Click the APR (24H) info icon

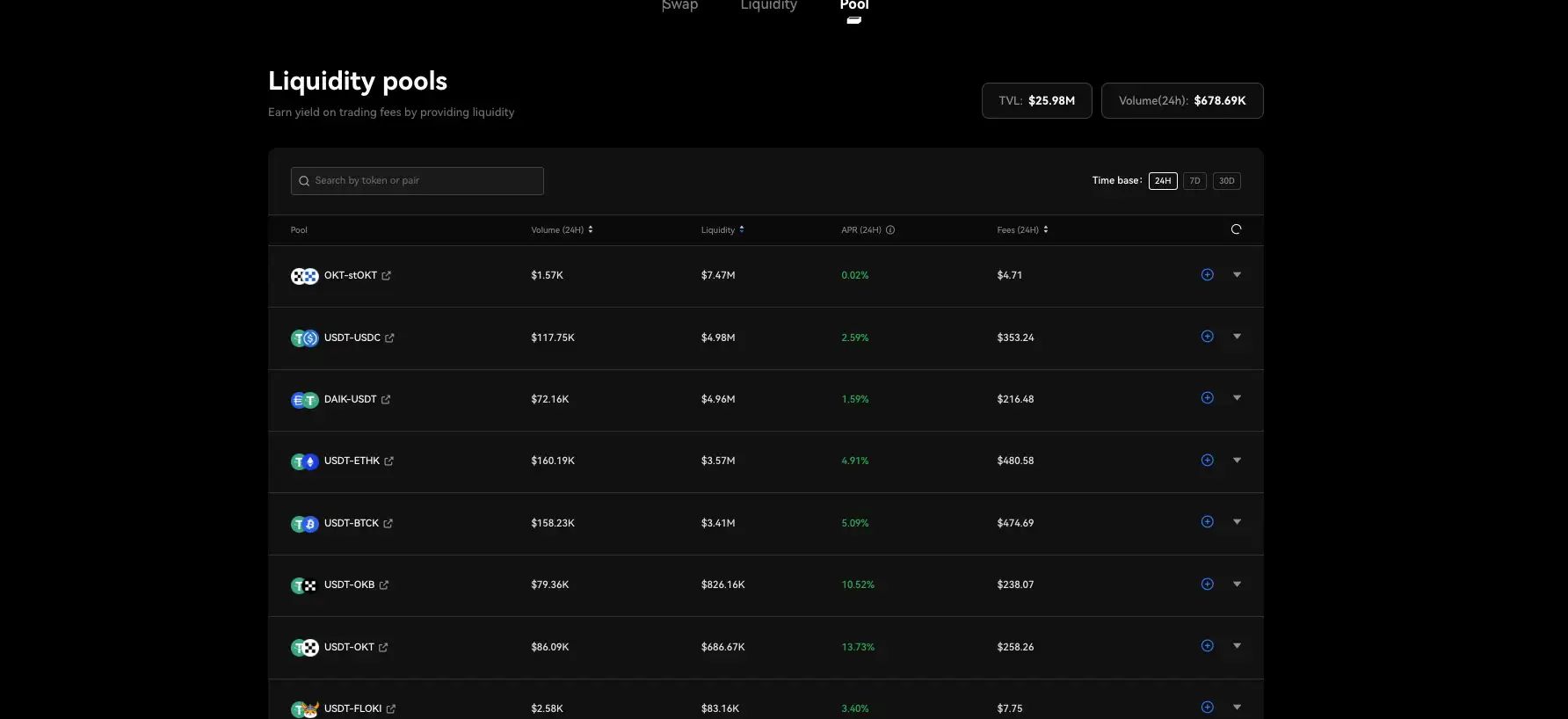coord(890,230)
